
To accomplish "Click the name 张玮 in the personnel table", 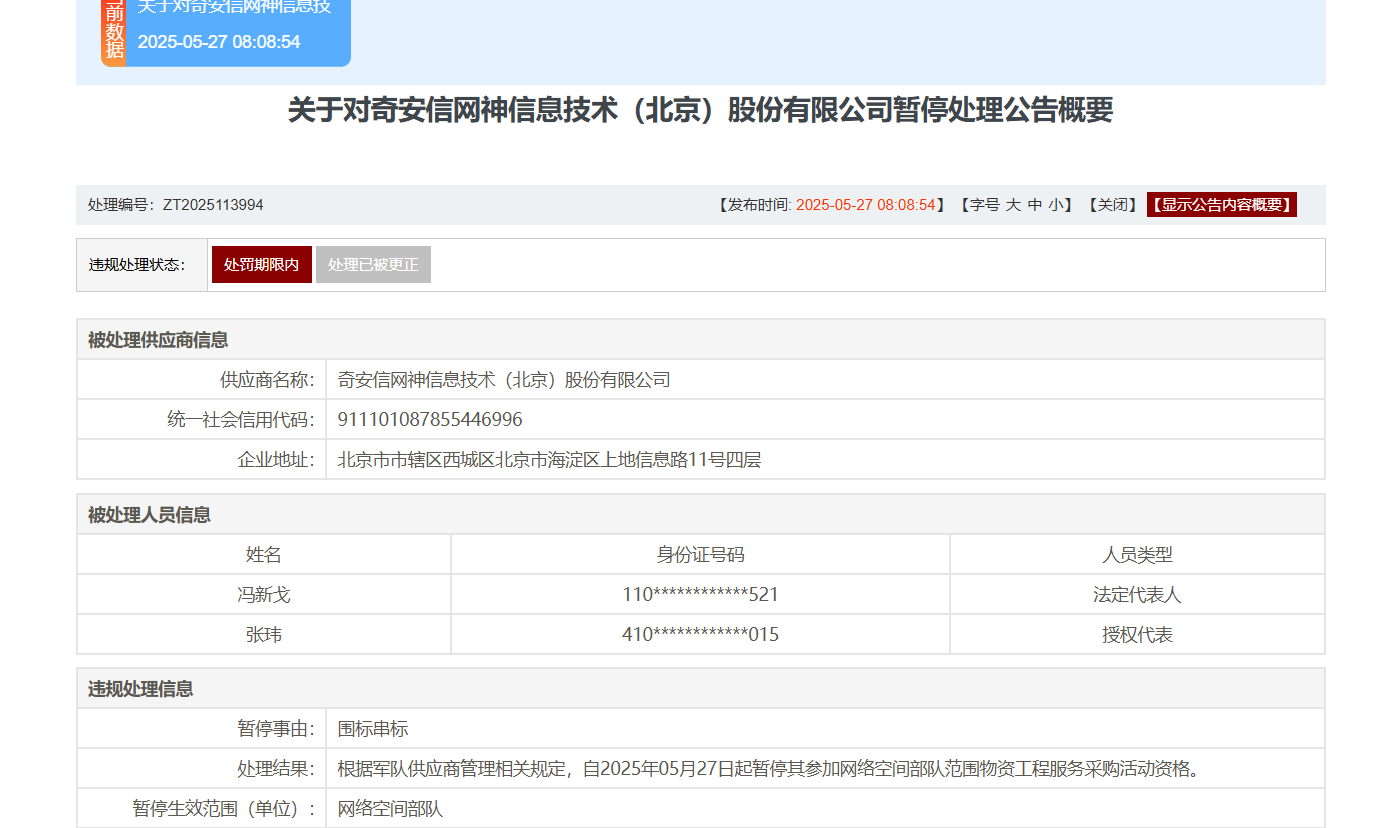I will click(x=264, y=634).
